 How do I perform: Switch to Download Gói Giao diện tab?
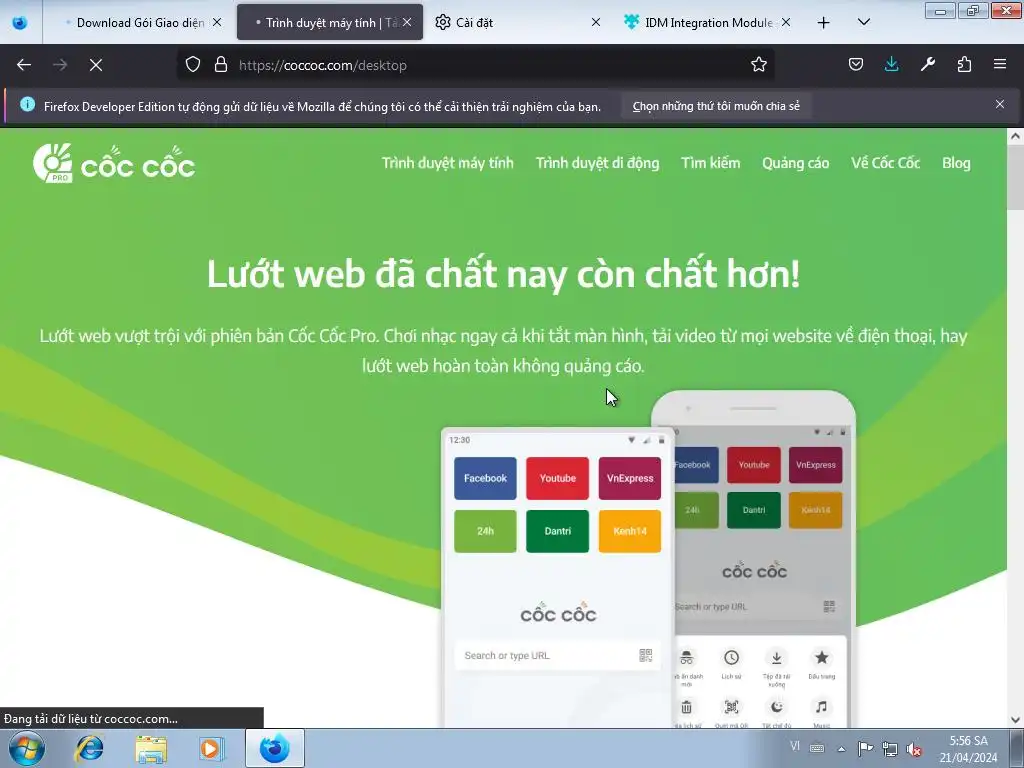click(x=136, y=22)
